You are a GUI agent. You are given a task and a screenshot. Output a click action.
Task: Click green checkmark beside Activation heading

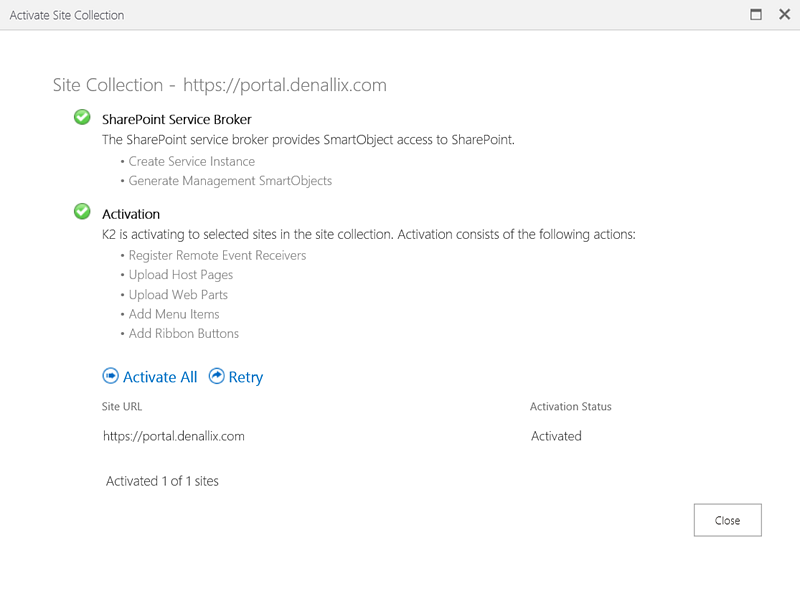[x=82, y=212]
